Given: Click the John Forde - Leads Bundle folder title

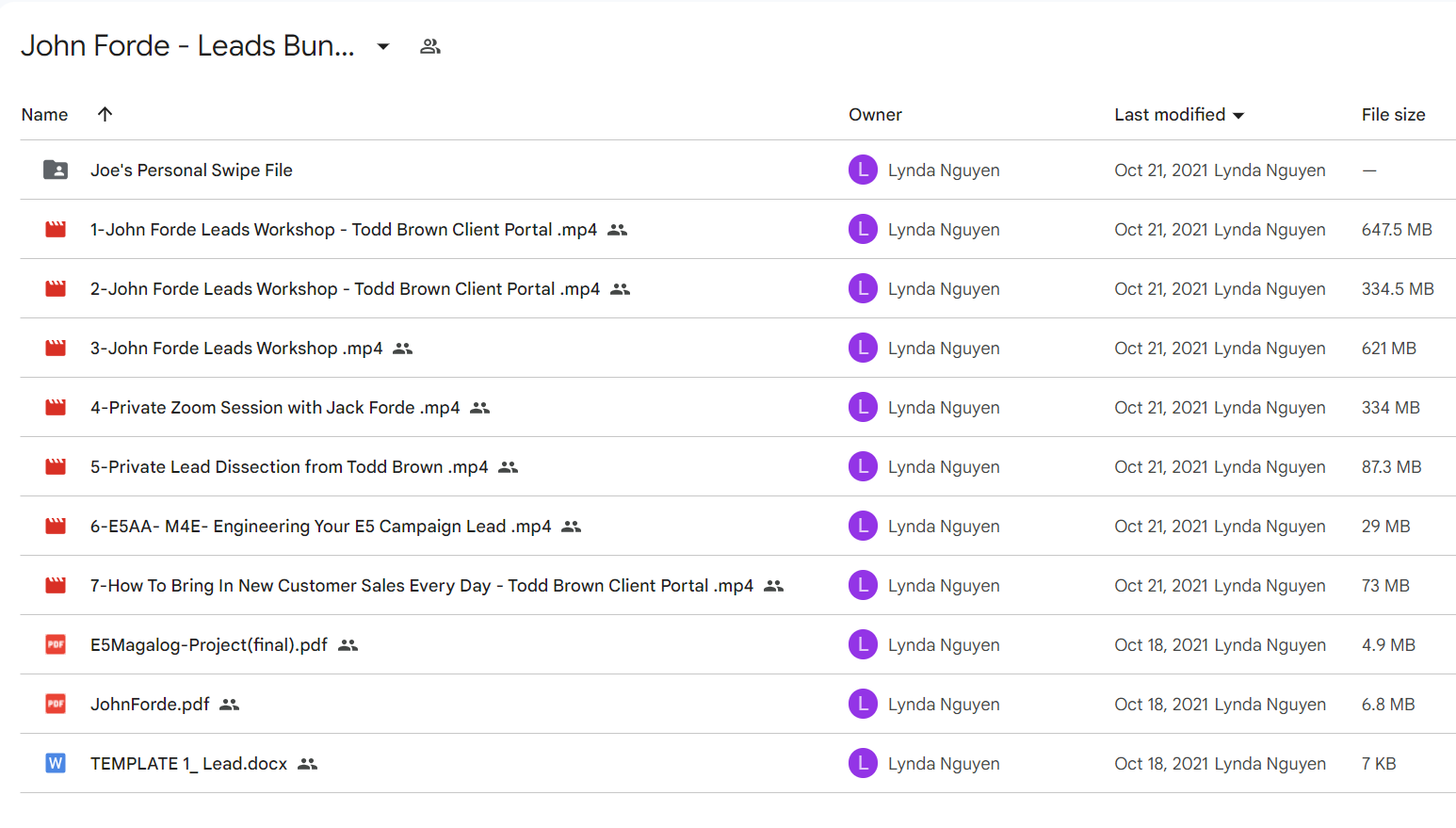Looking at the screenshot, I should tap(188, 45).
